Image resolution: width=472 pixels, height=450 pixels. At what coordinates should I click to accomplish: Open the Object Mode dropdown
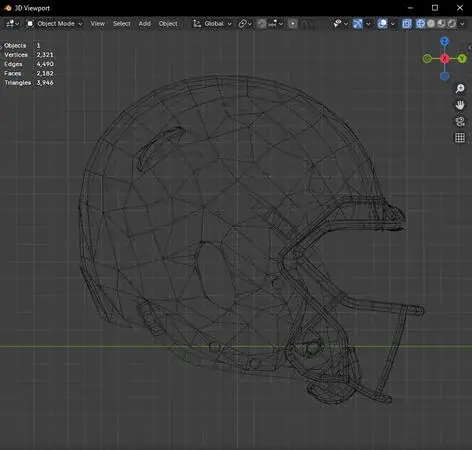point(55,24)
